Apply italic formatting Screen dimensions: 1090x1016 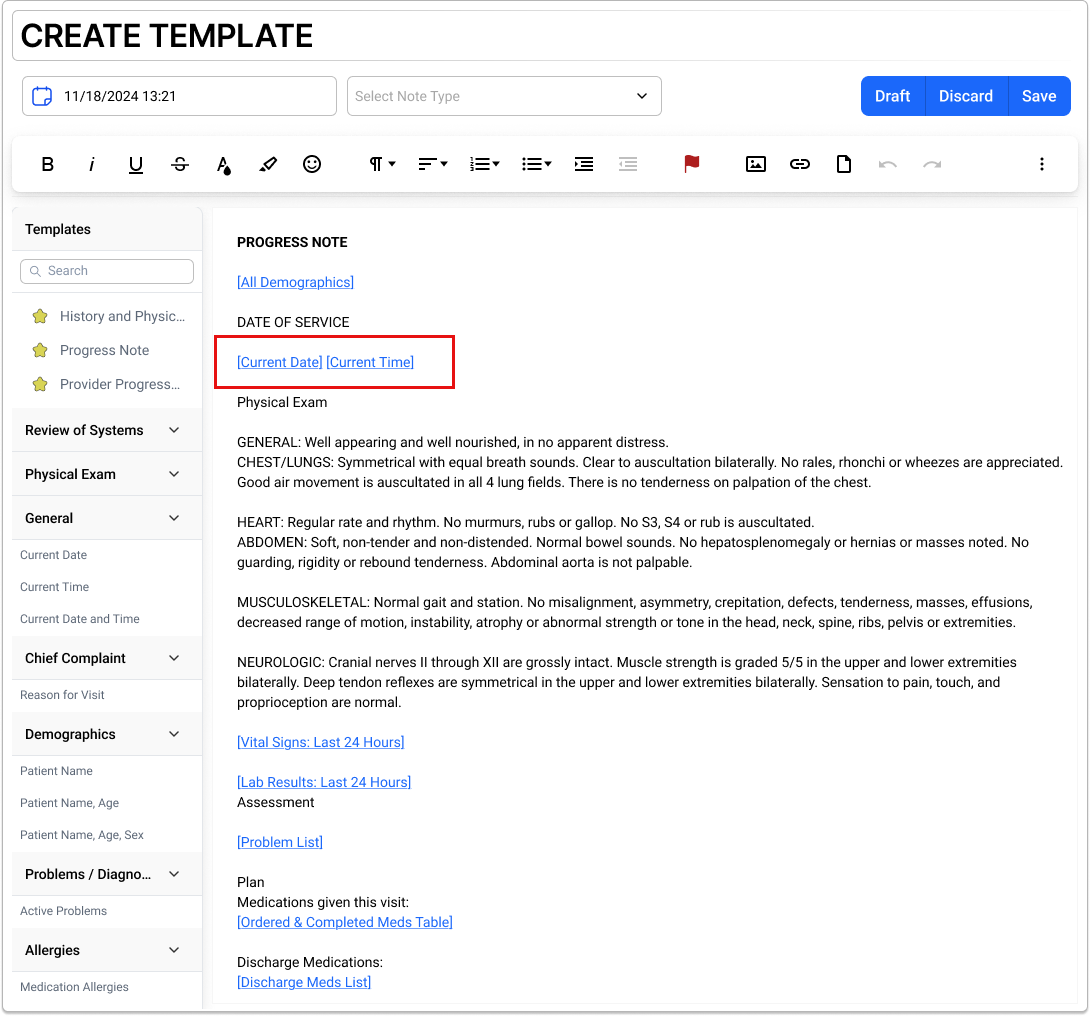pos(91,164)
